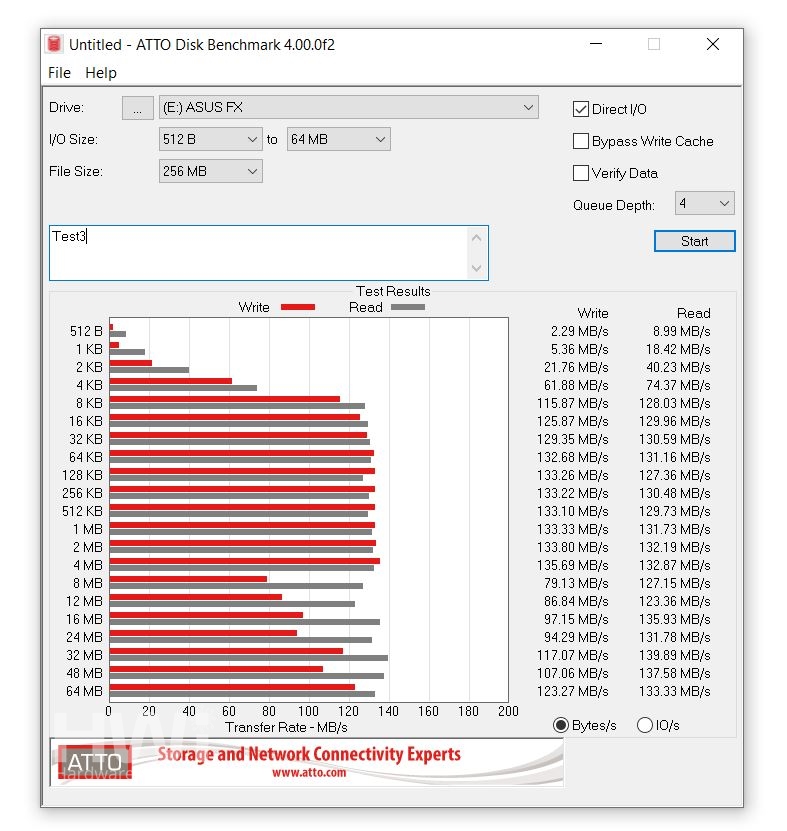Open the 512 B minimum I/O size dropdown

[210, 139]
